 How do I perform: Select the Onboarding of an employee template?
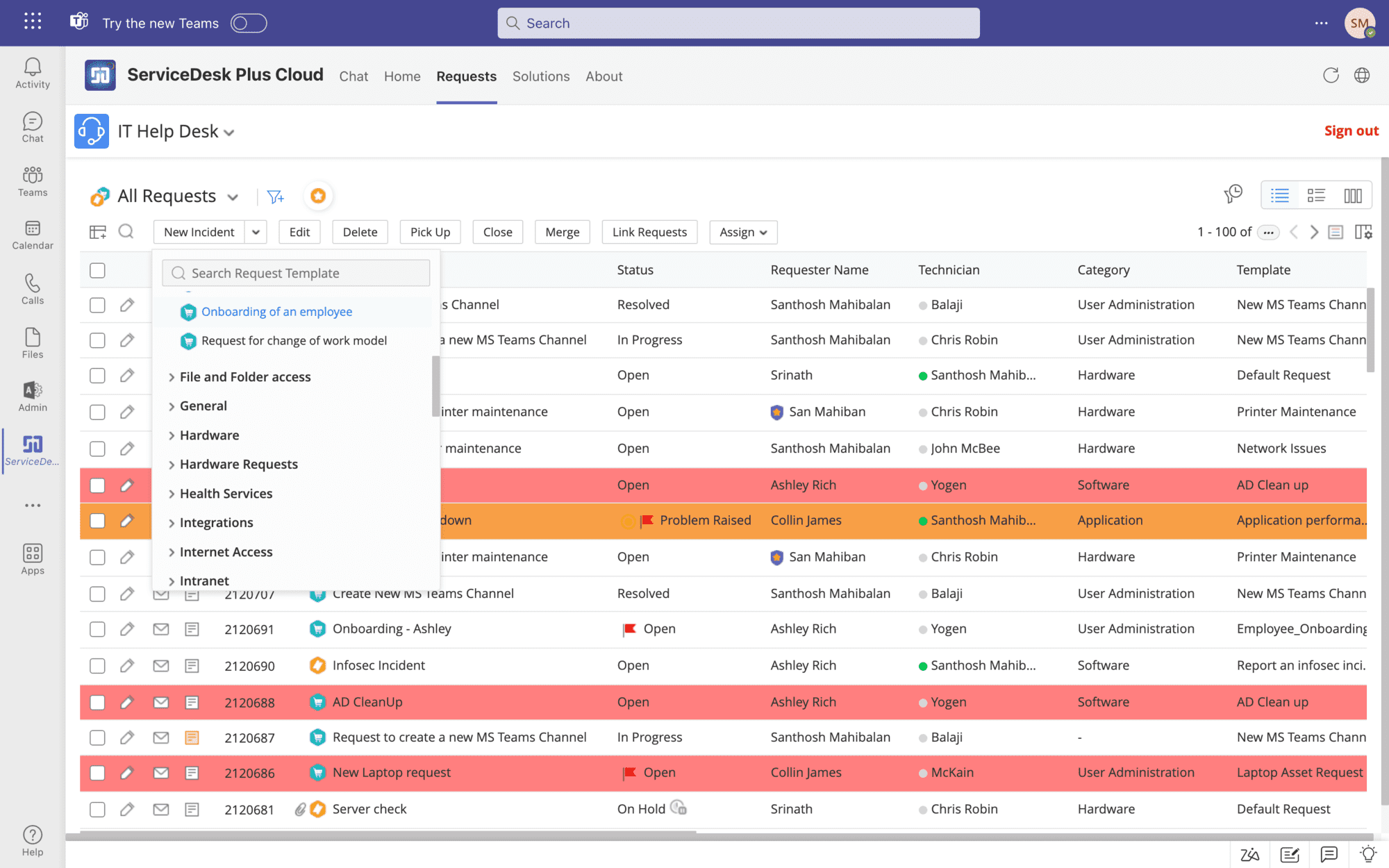(276, 312)
